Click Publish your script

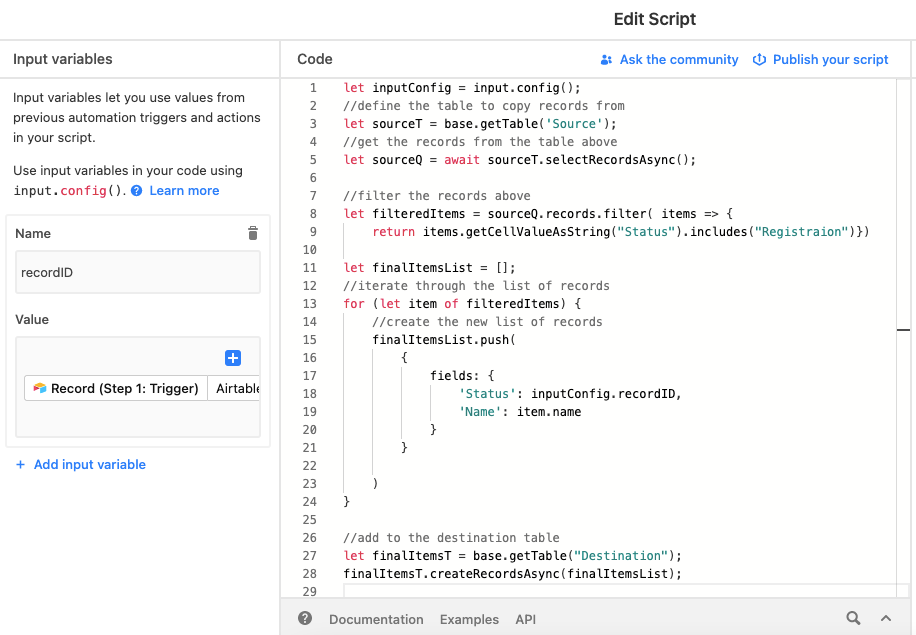coord(830,60)
